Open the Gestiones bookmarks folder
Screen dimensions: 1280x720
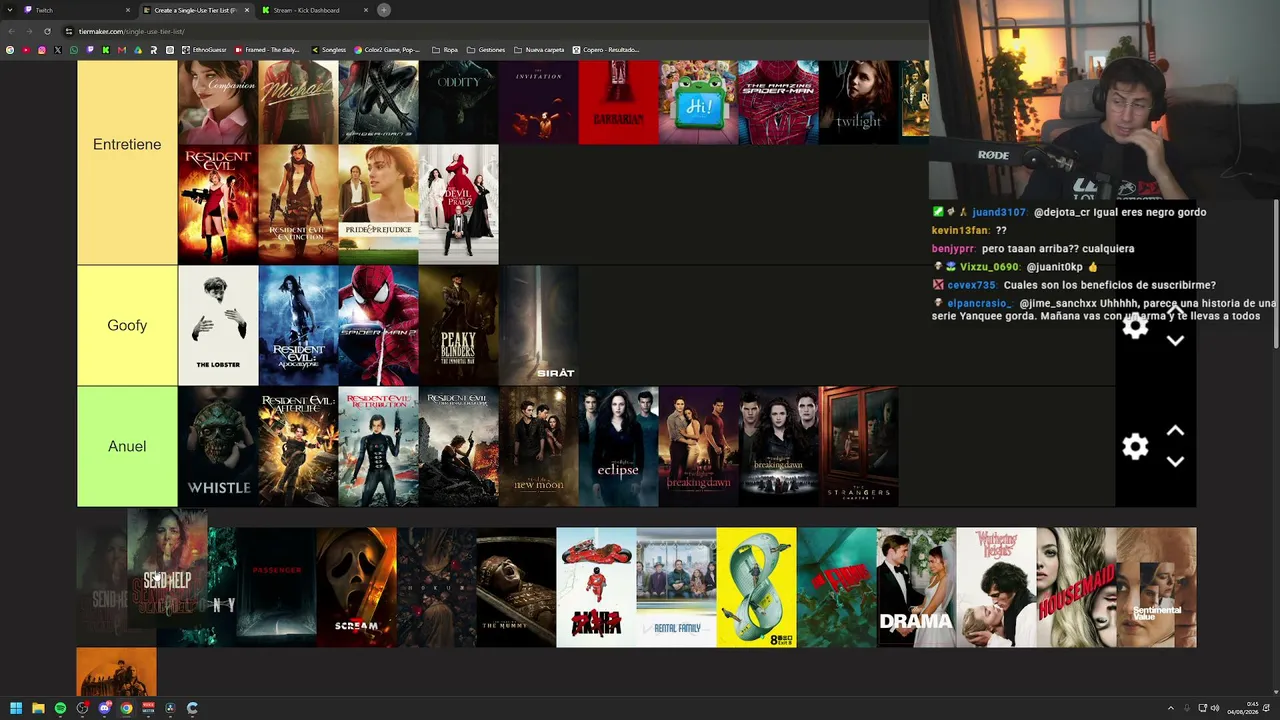(486, 50)
